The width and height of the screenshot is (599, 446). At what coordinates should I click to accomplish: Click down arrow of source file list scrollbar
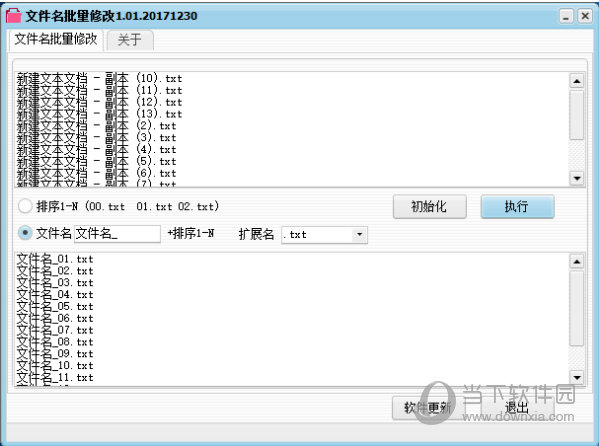point(576,178)
